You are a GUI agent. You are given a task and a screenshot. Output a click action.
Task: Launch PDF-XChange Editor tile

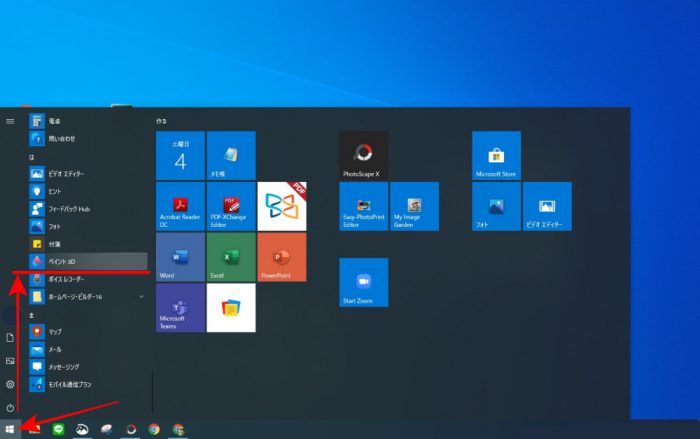[x=231, y=206]
